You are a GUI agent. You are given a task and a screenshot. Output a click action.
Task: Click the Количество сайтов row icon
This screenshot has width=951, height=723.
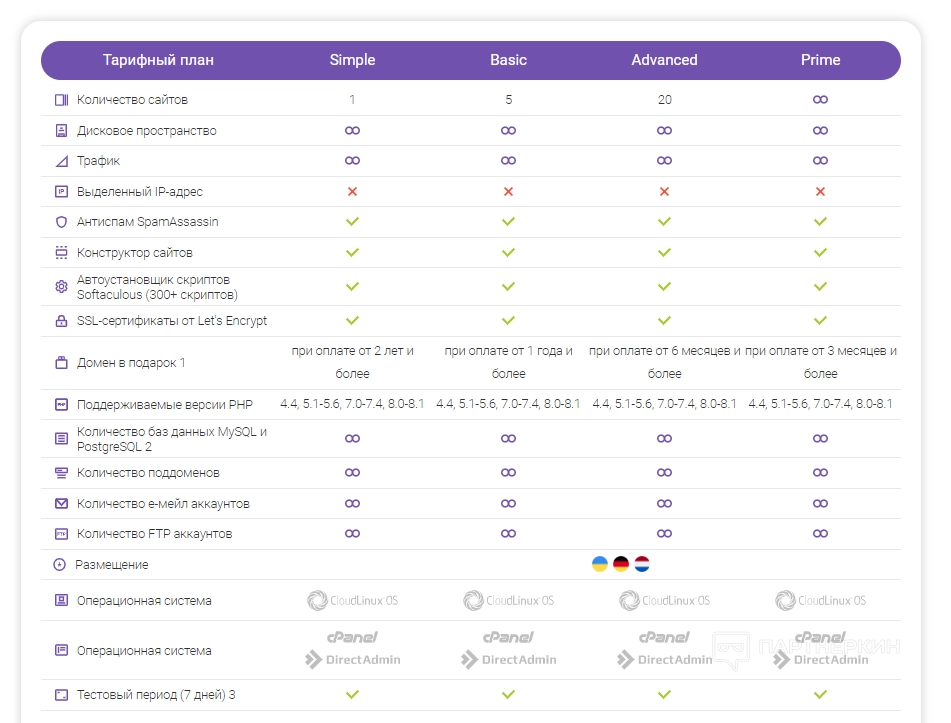pos(61,100)
